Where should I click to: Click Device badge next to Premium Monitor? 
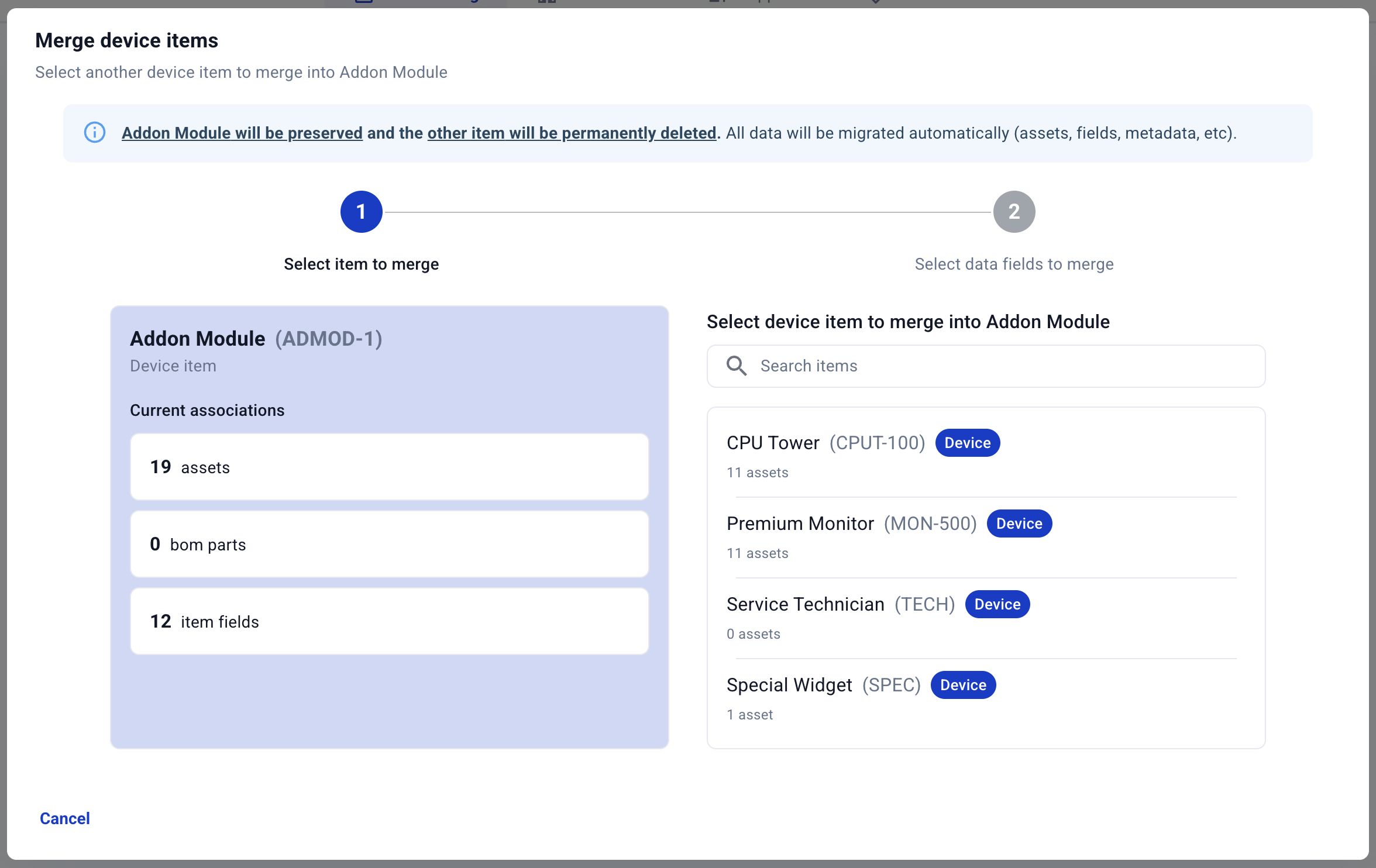click(x=1019, y=524)
